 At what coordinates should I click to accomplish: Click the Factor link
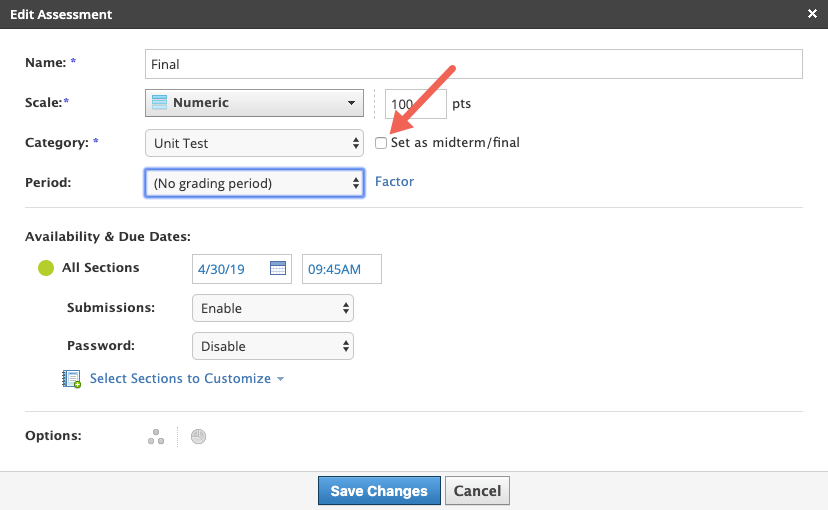[x=394, y=182]
